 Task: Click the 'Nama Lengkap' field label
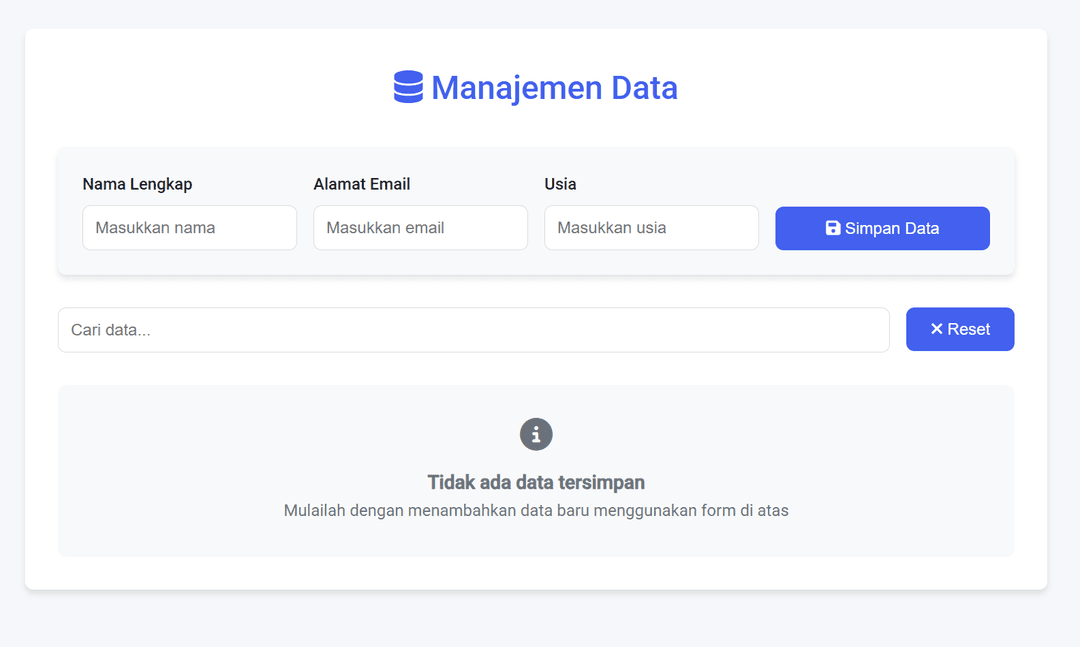point(137,184)
